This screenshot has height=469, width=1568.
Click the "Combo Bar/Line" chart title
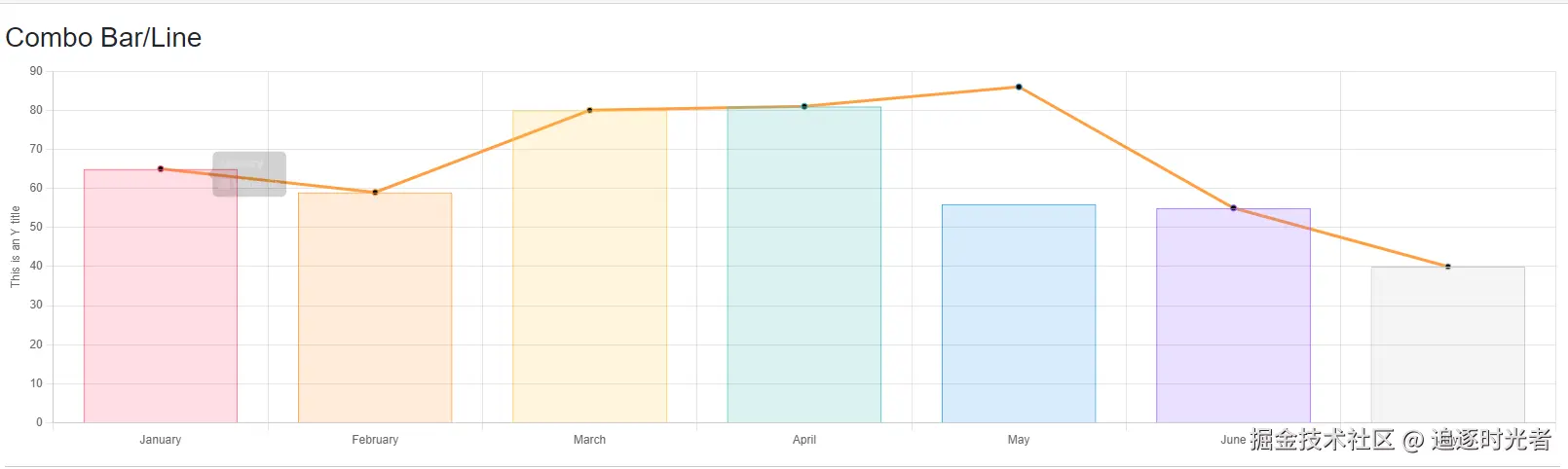(x=103, y=38)
